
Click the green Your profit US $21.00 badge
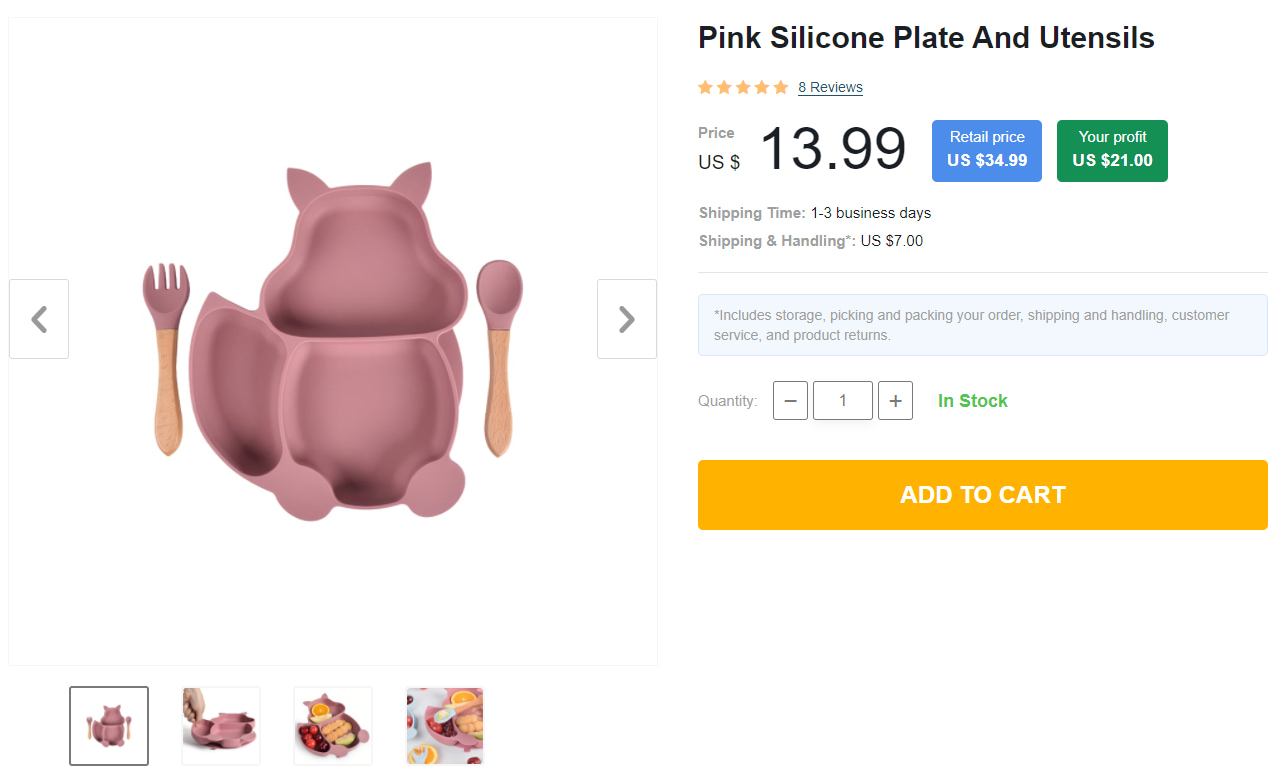point(1112,150)
